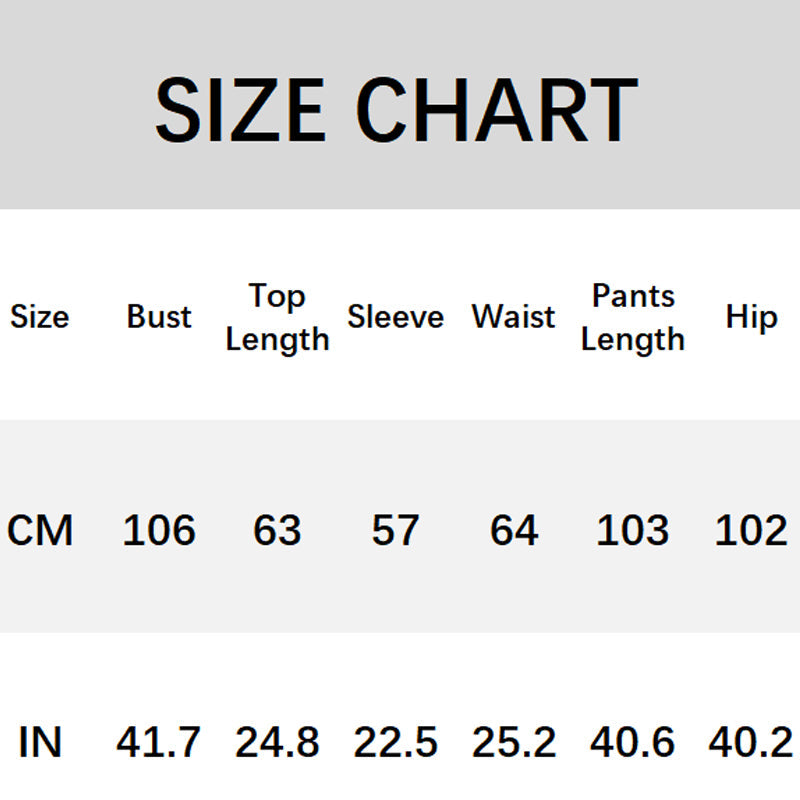The image size is (800, 800).
Task: Select the top length value 63
Action: tap(277, 530)
